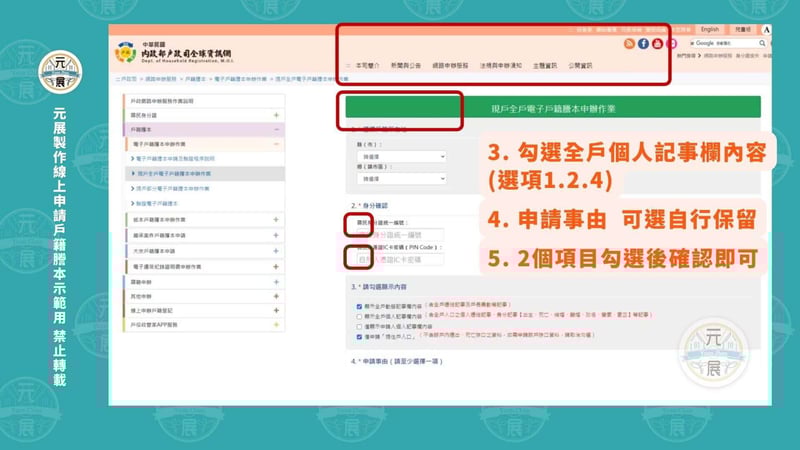This screenshot has height=450, width=800.
Task: Click the 2. 身分確認 section heading
Action: tap(370, 206)
